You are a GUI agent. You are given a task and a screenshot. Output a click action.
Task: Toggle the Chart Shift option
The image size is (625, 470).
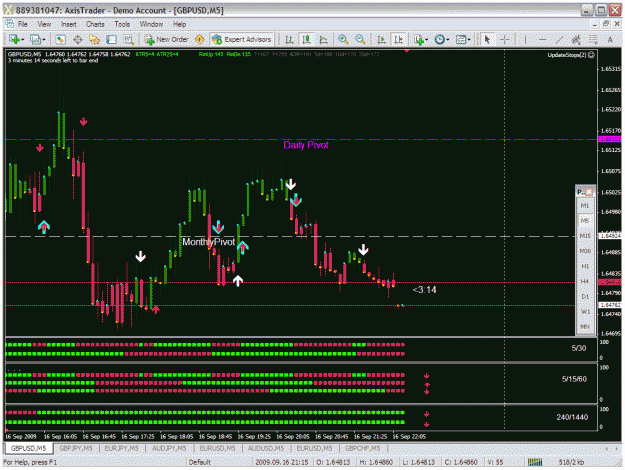tap(398, 39)
